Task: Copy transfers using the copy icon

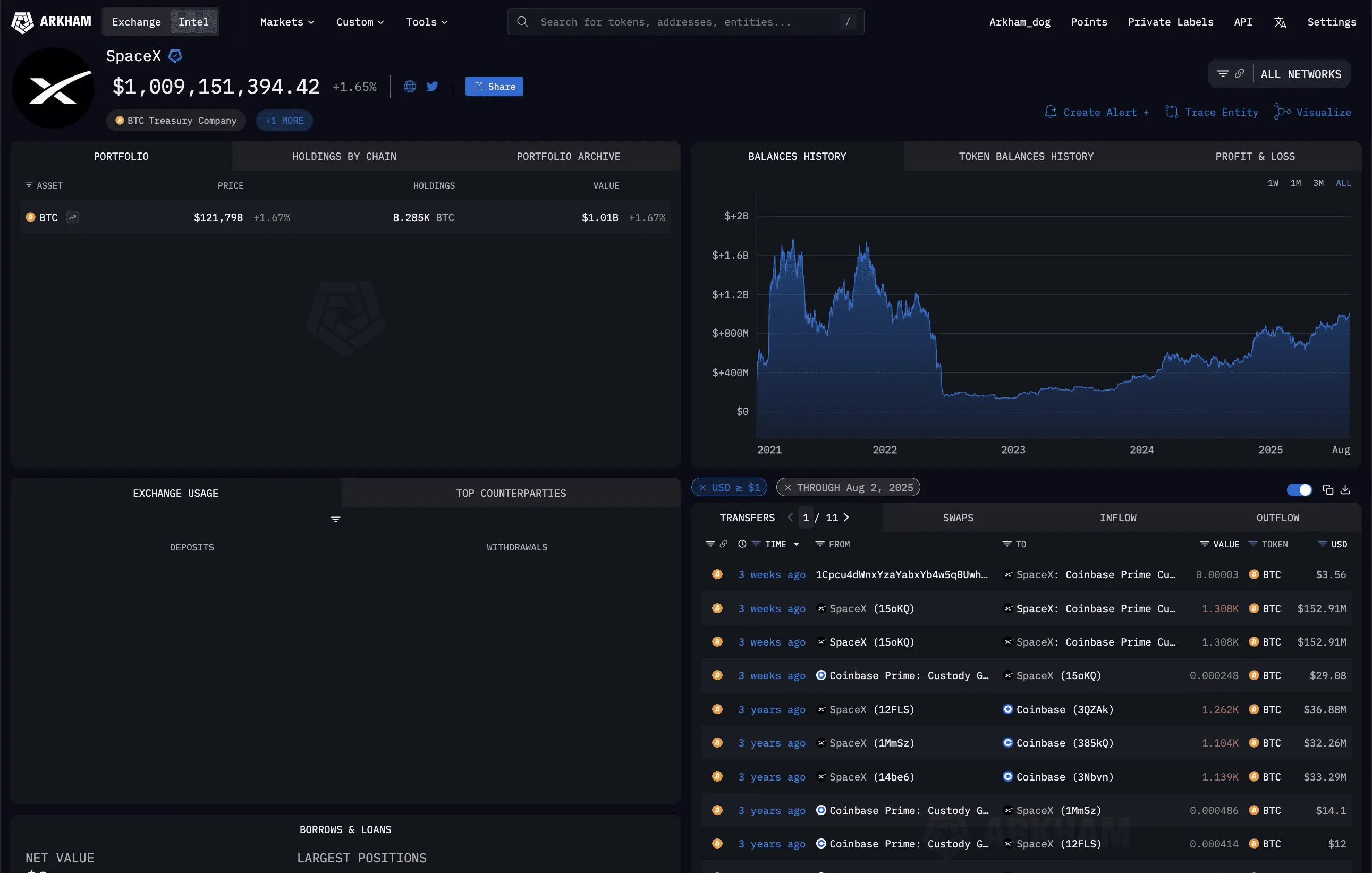Action: tap(1327, 489)
